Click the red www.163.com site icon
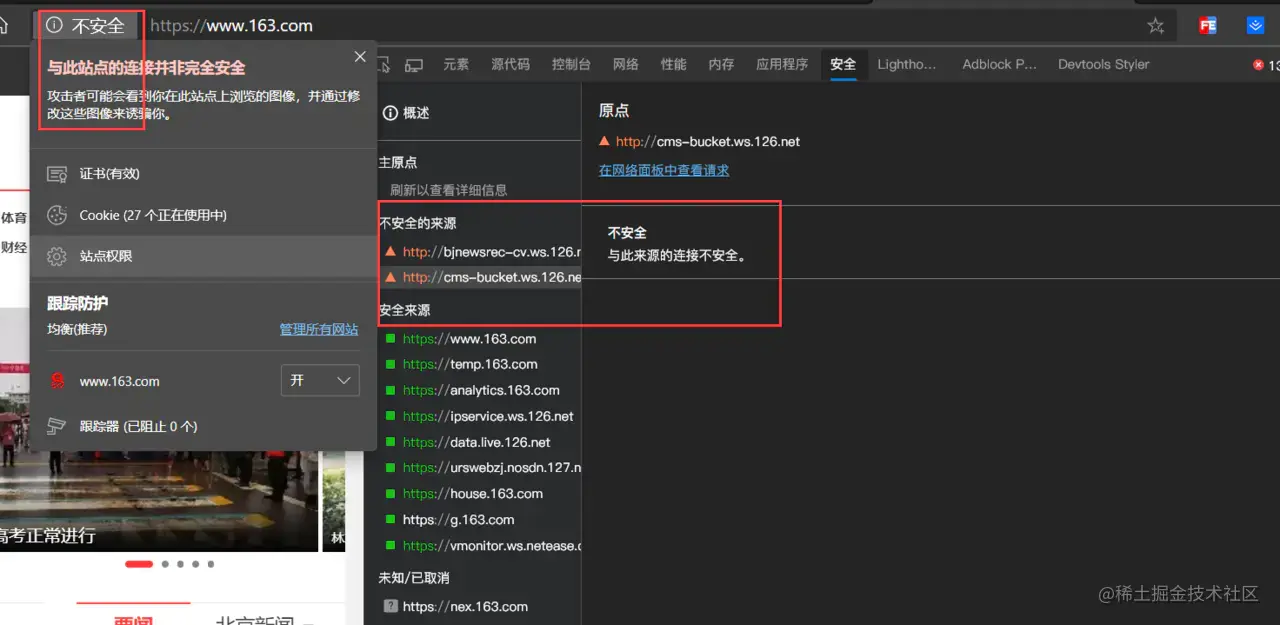 click(x=57, y=381)
